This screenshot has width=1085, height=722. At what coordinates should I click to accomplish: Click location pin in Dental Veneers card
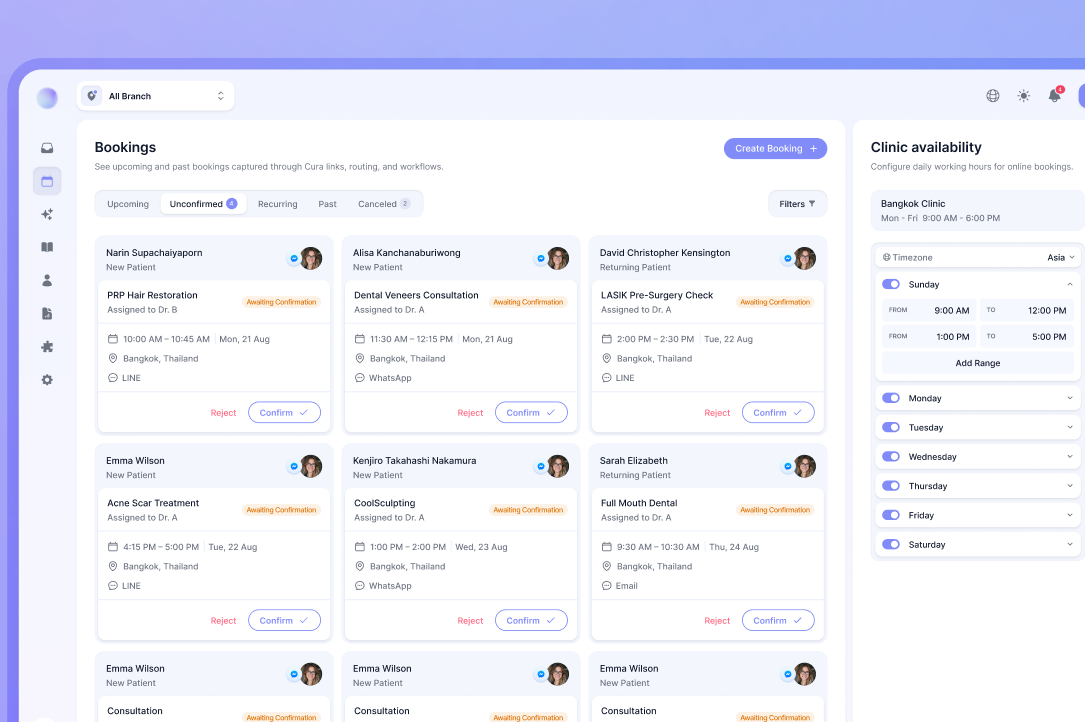(x=360, y=359)
